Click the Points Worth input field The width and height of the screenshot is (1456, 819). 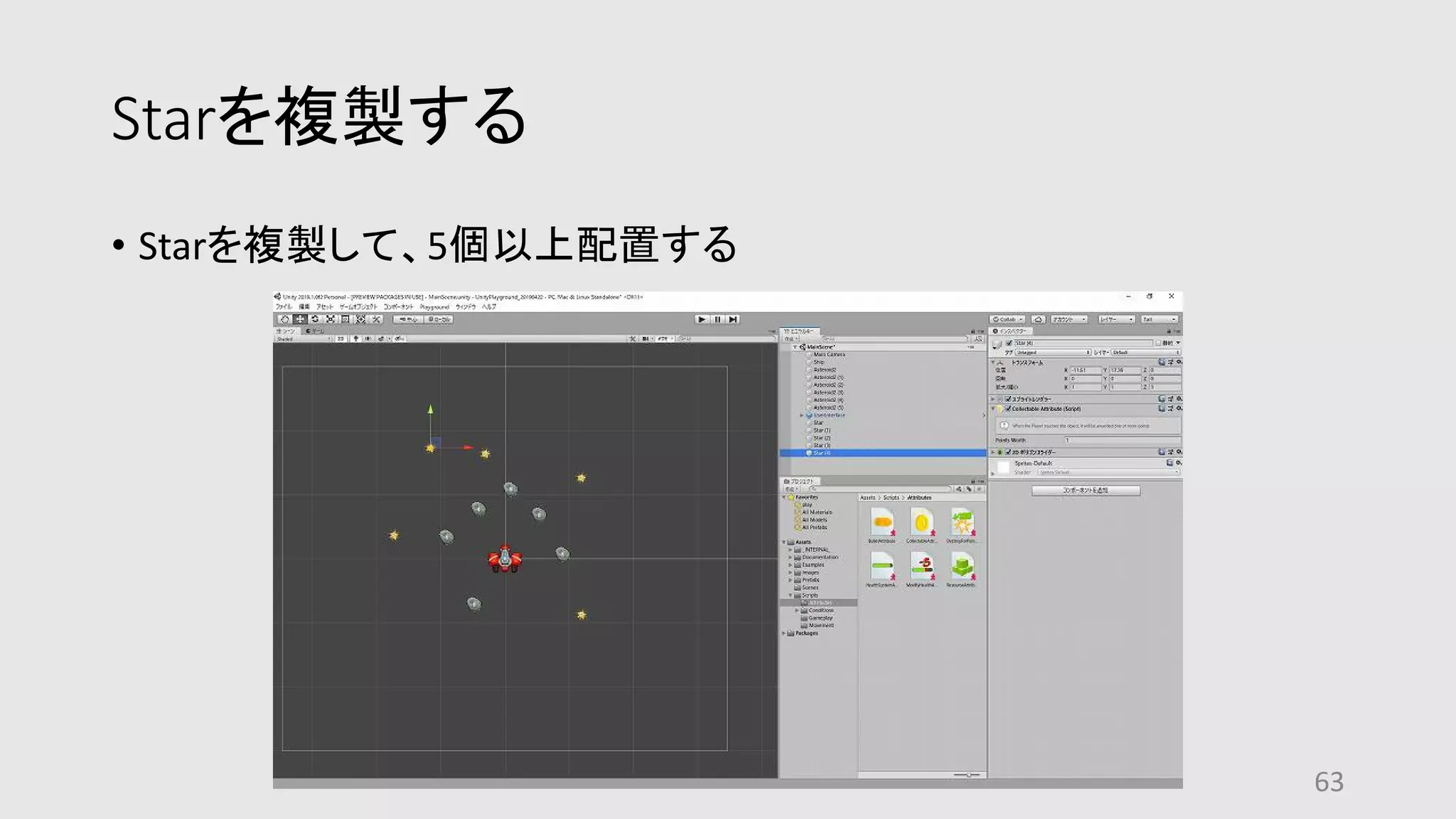(1123, 440)
